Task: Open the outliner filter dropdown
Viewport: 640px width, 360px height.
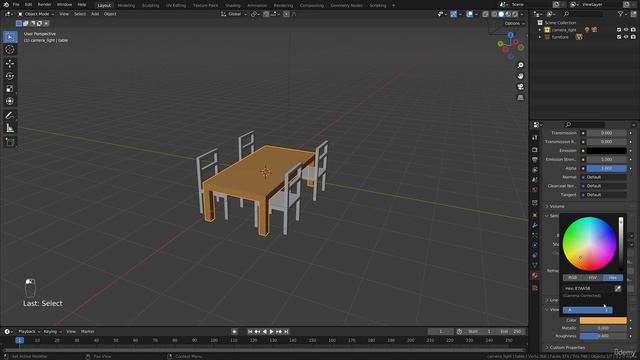Action: pos(622,14)
